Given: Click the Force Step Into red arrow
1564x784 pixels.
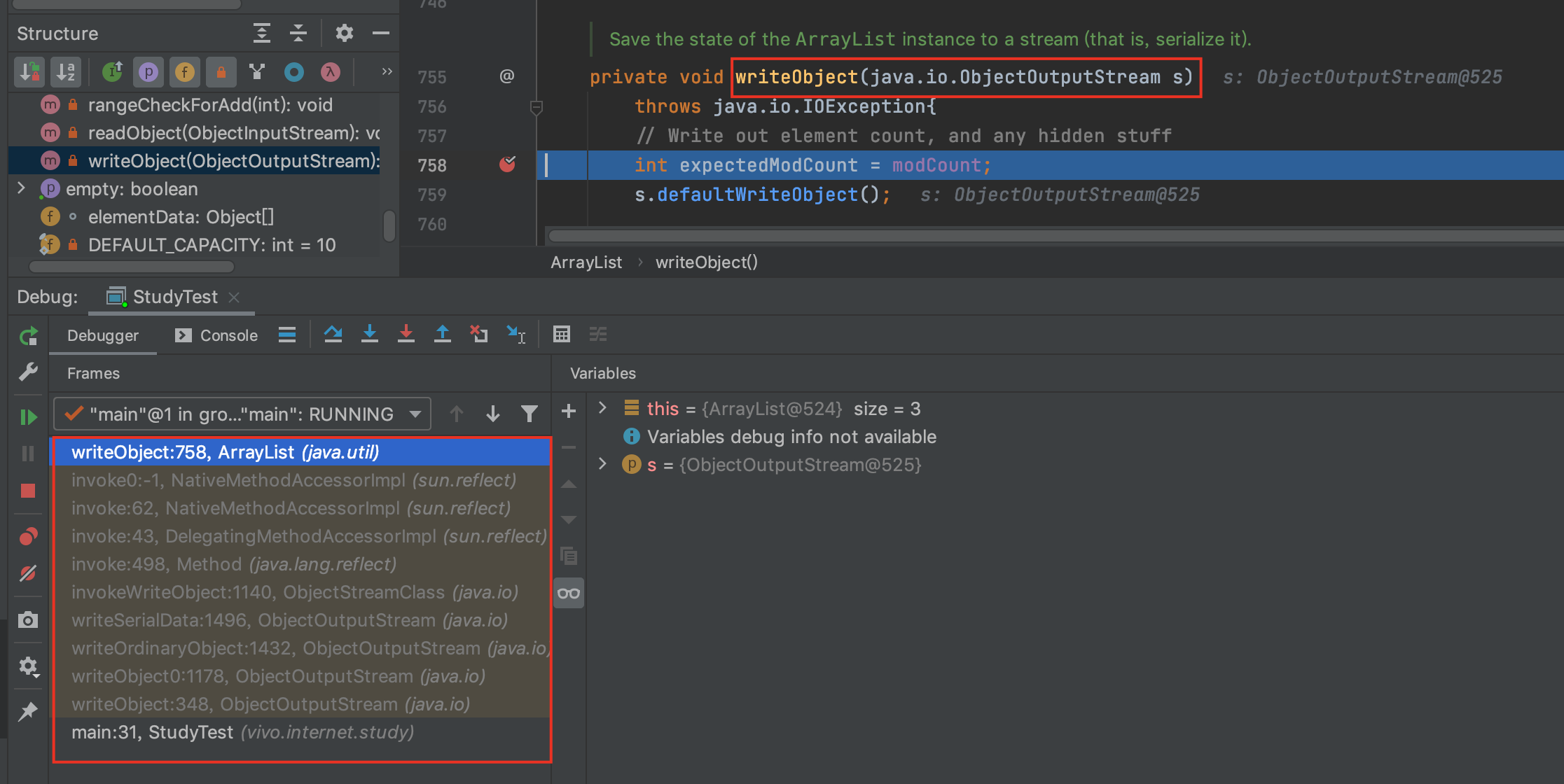Looking at the screenshot, I should coord(406,335).
